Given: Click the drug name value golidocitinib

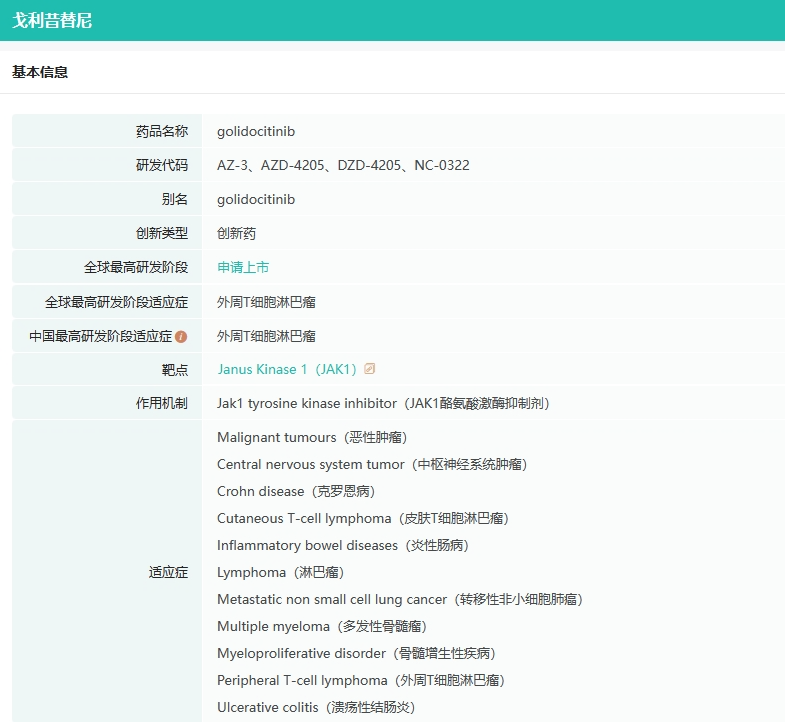Looking at the screenshot, I should (x=256, y=131).
